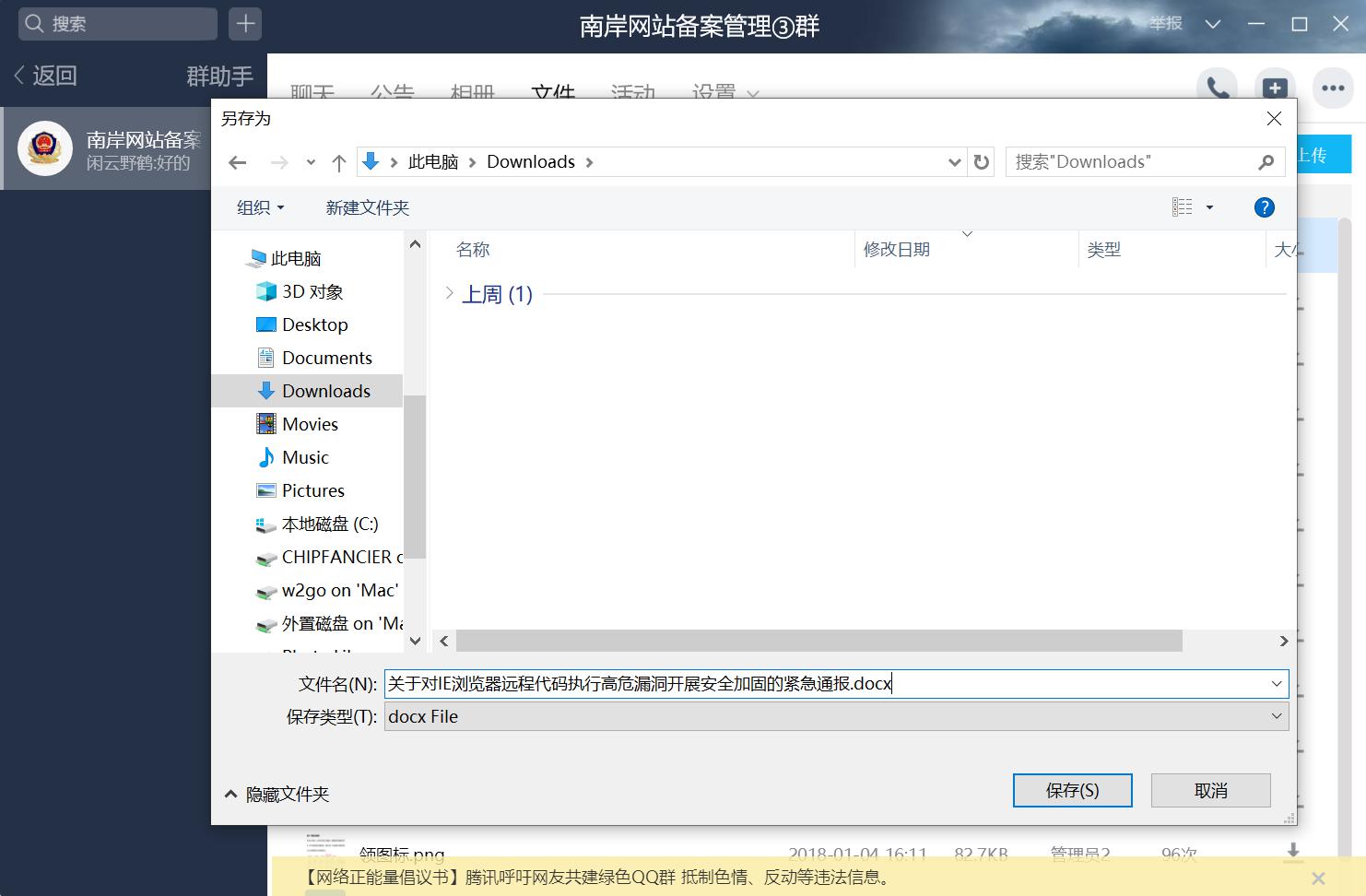Click the back navigation arrow in Save dialog
This screenshot has width=1366, height=896.
tap(238, 161)
